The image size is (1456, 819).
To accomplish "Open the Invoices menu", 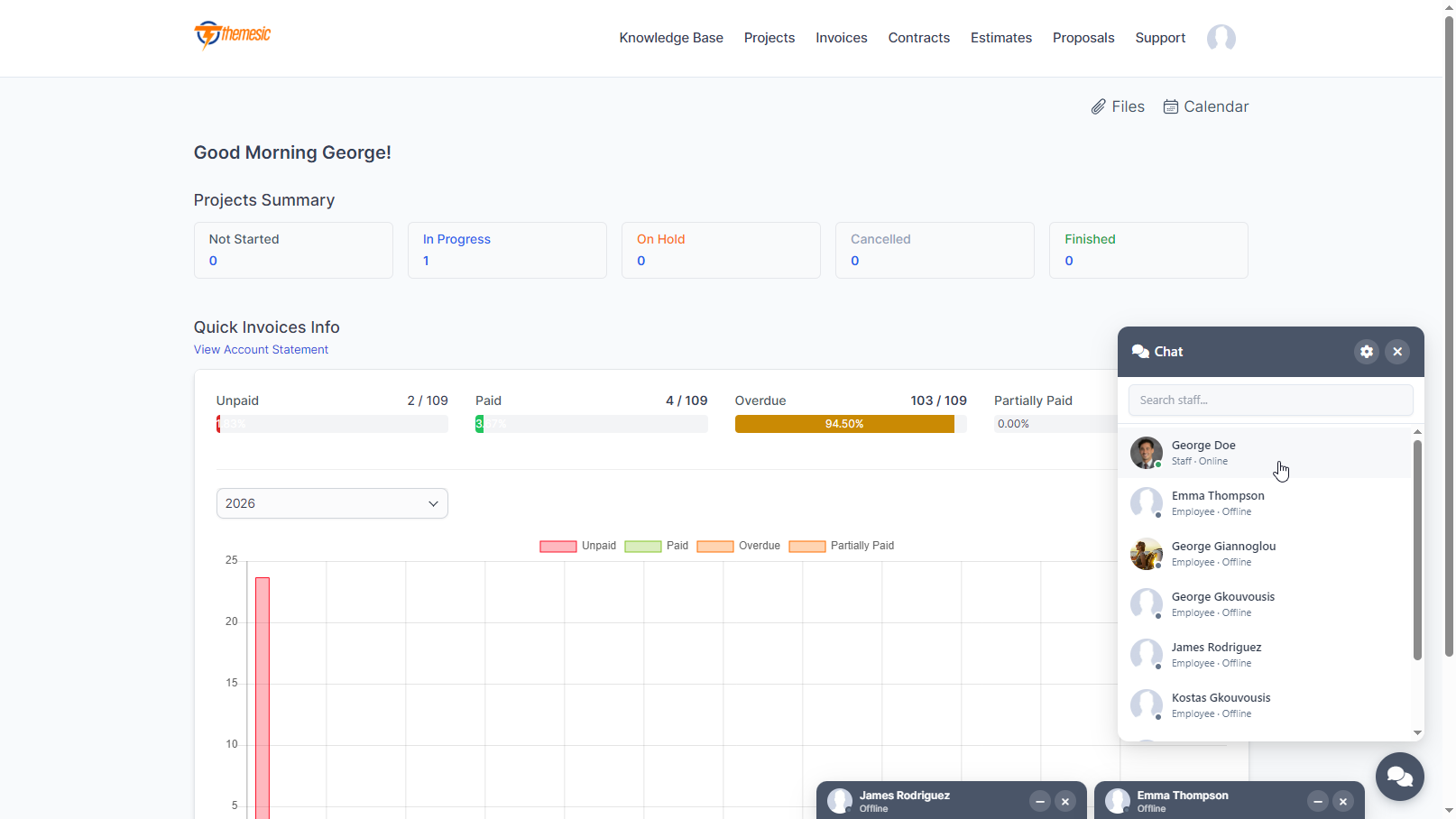I will (x=840, y=38).
